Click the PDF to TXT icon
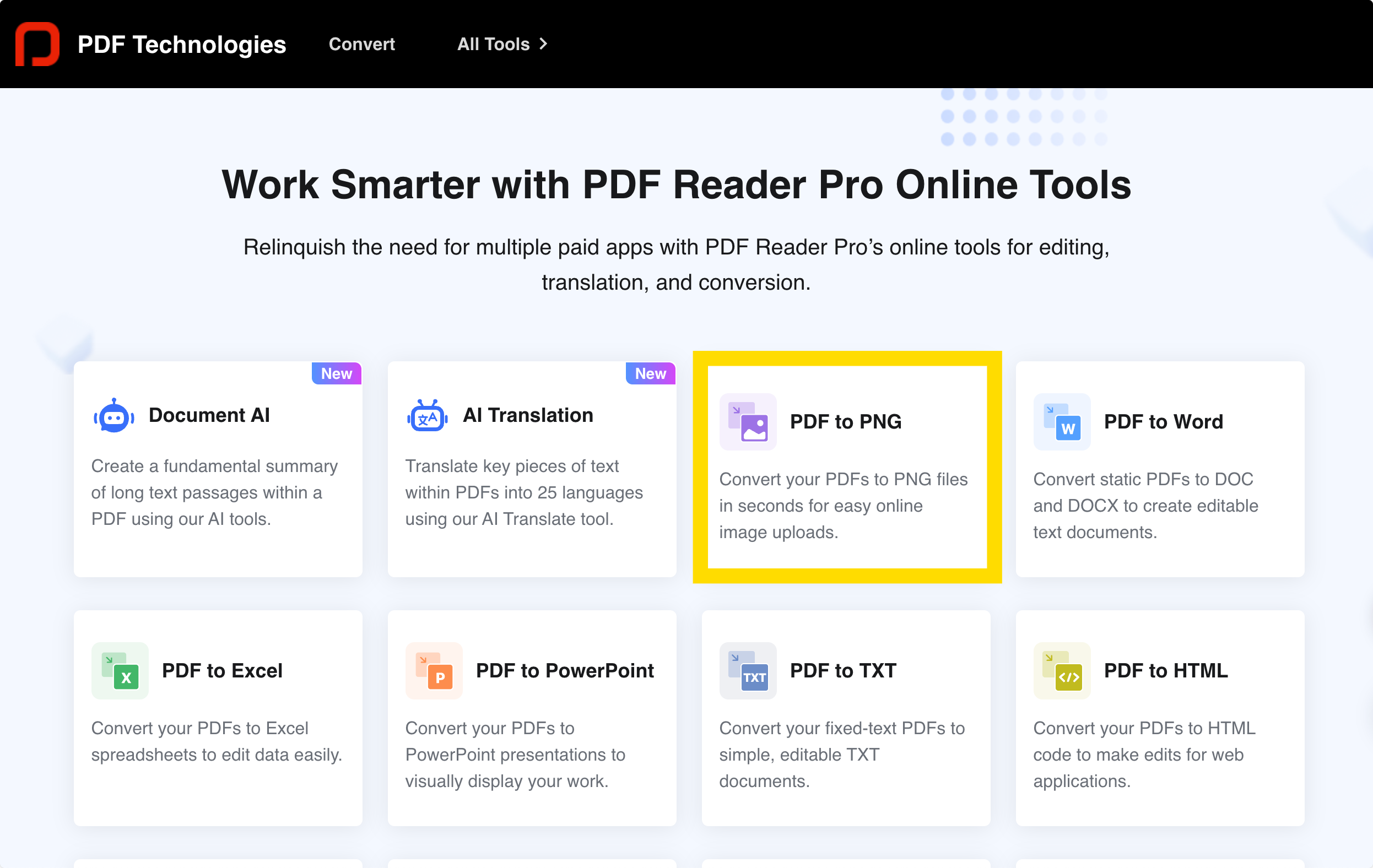1373x868 pixels. (x=748, y=671)
